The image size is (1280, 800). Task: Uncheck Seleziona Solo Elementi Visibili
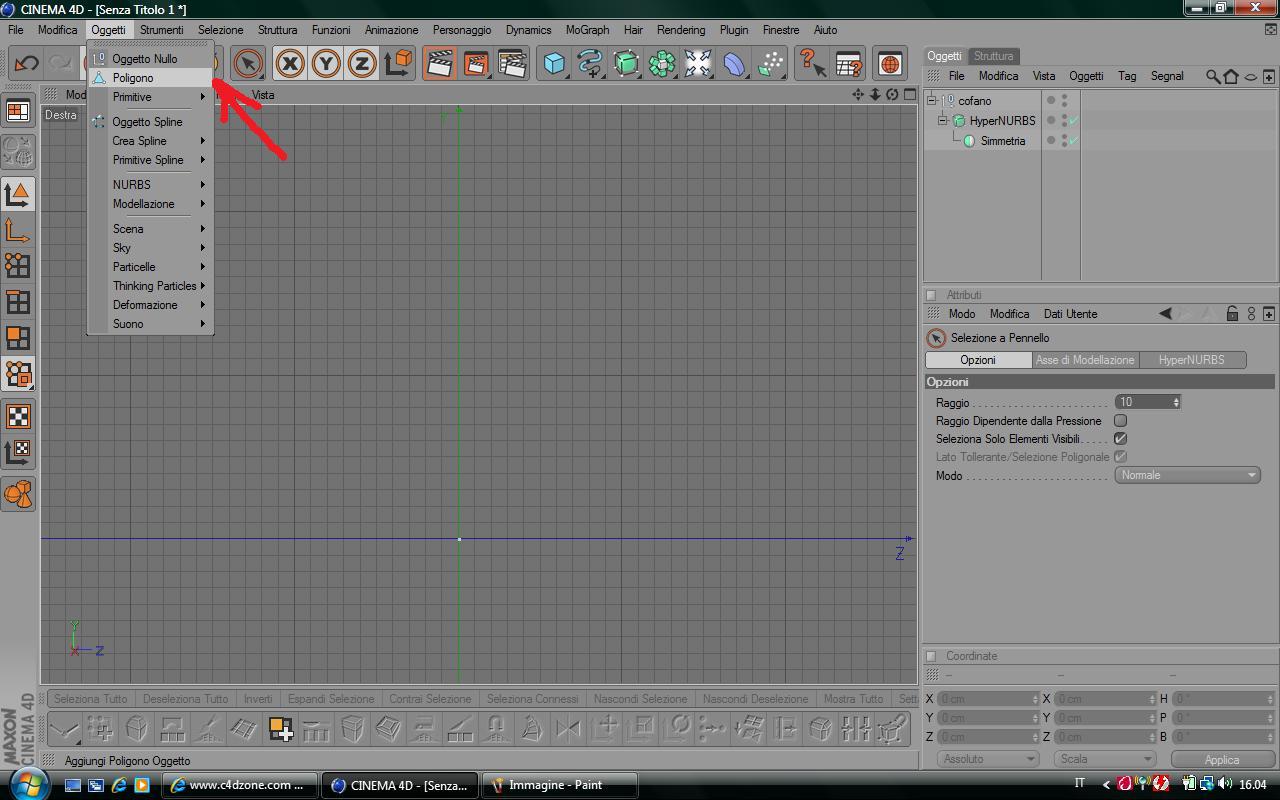click(1120, 439)
